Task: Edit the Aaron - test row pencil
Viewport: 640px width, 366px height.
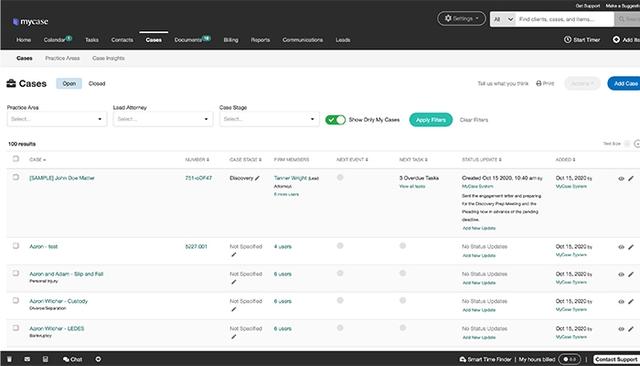Action: pos(631,247)
